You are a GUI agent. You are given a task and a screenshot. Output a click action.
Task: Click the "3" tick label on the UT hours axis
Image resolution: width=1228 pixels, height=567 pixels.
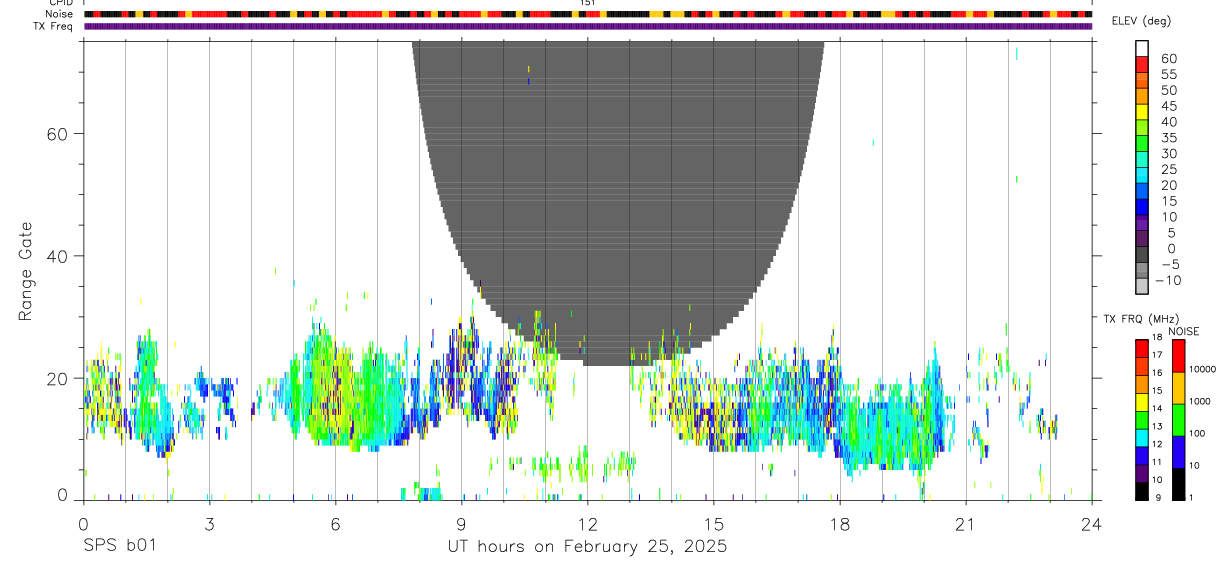coord(209,524)
